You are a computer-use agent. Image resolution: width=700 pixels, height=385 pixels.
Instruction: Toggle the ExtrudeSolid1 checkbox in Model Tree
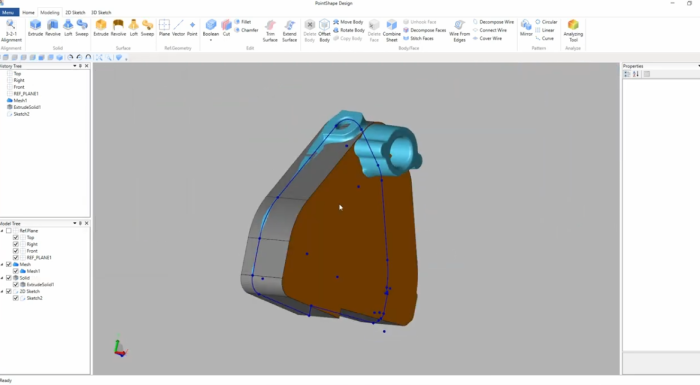point(16,285)
